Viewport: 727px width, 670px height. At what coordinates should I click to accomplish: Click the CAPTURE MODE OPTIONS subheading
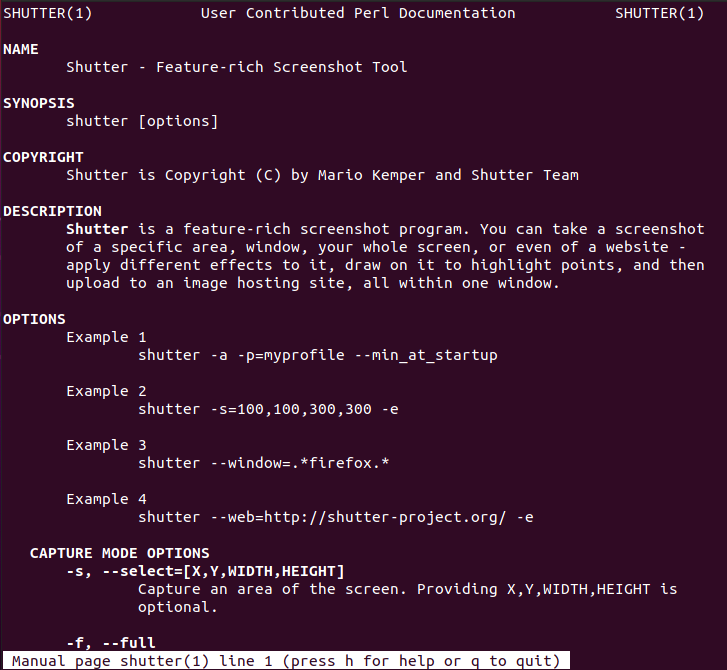tap(120, 553)
